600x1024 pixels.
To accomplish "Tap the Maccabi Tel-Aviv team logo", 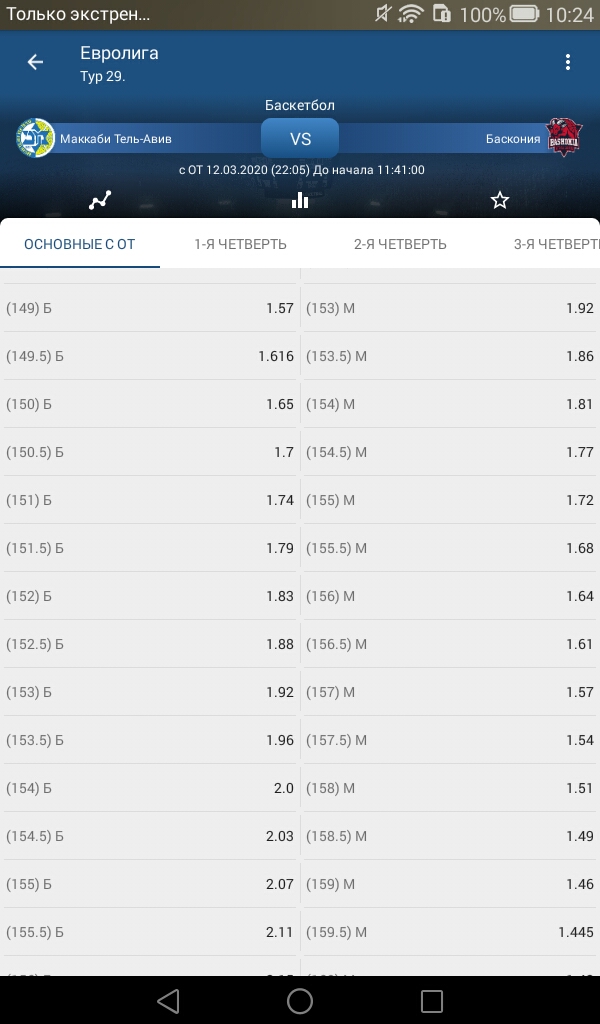I will pos(35,138).
